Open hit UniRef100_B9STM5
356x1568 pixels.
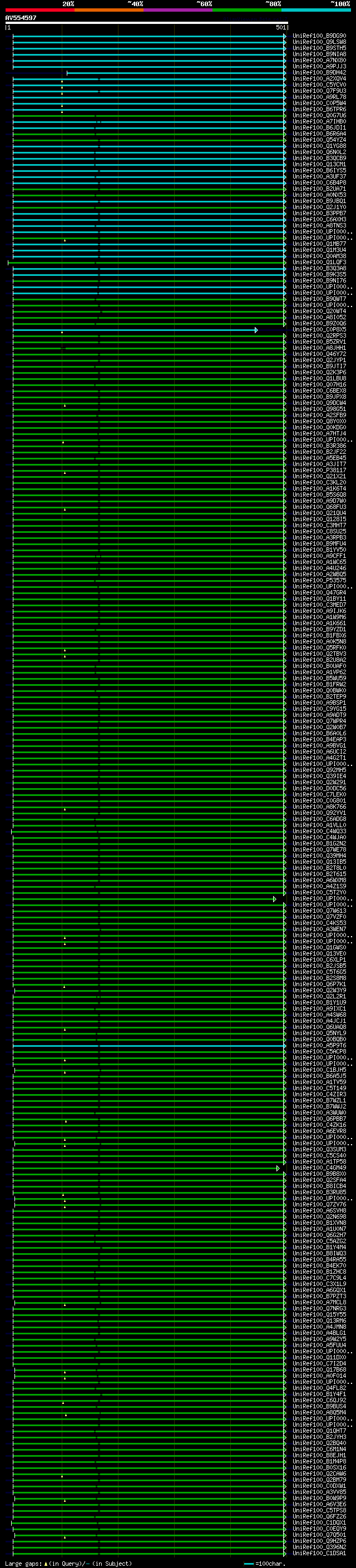pyautogui.click(x=319, y=48)
